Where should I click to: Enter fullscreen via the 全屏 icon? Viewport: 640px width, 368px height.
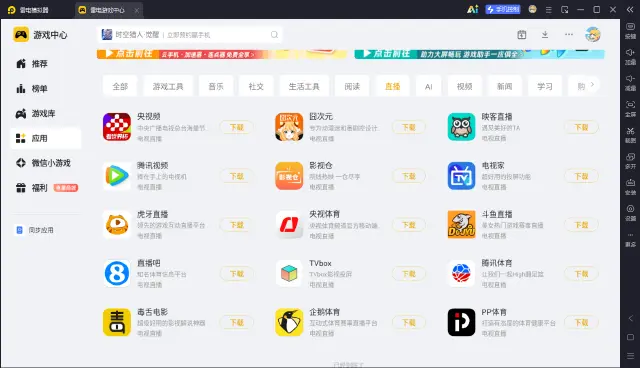tap(630, 109)
